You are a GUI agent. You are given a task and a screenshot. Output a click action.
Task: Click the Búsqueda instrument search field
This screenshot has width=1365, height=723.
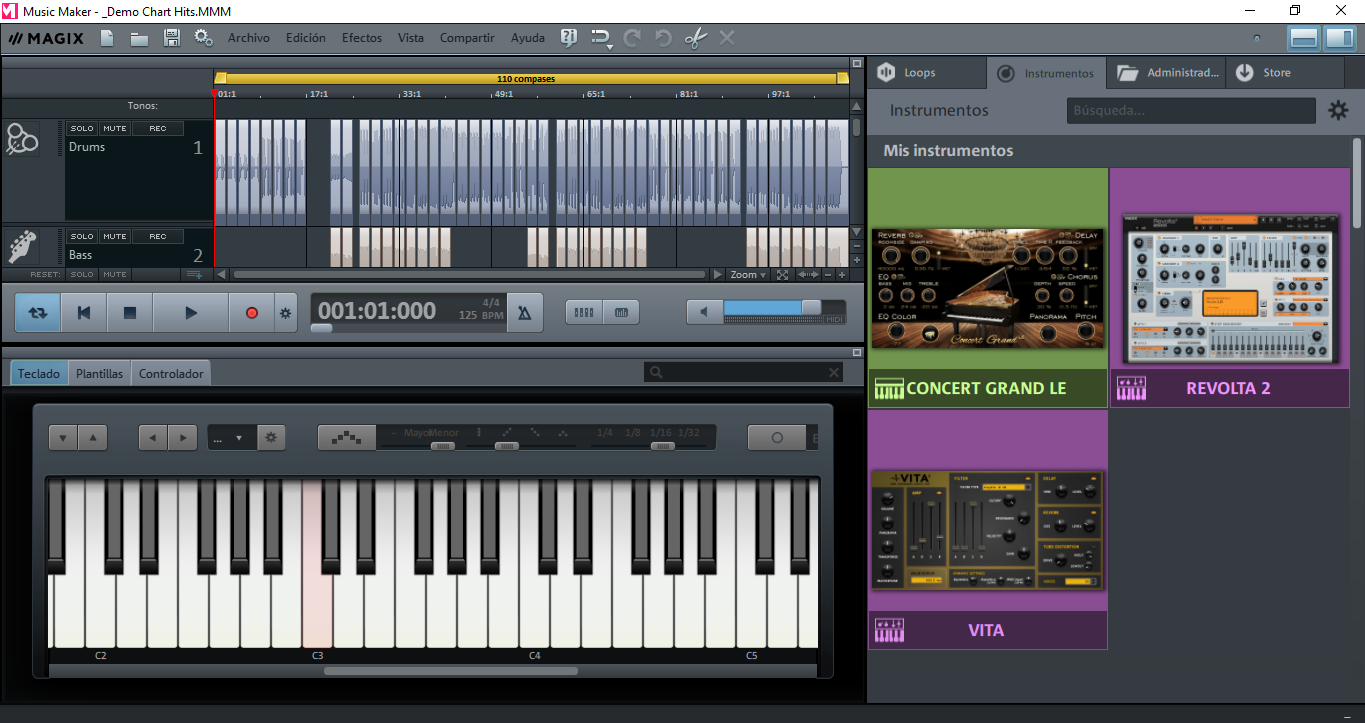coord(1191,110)
